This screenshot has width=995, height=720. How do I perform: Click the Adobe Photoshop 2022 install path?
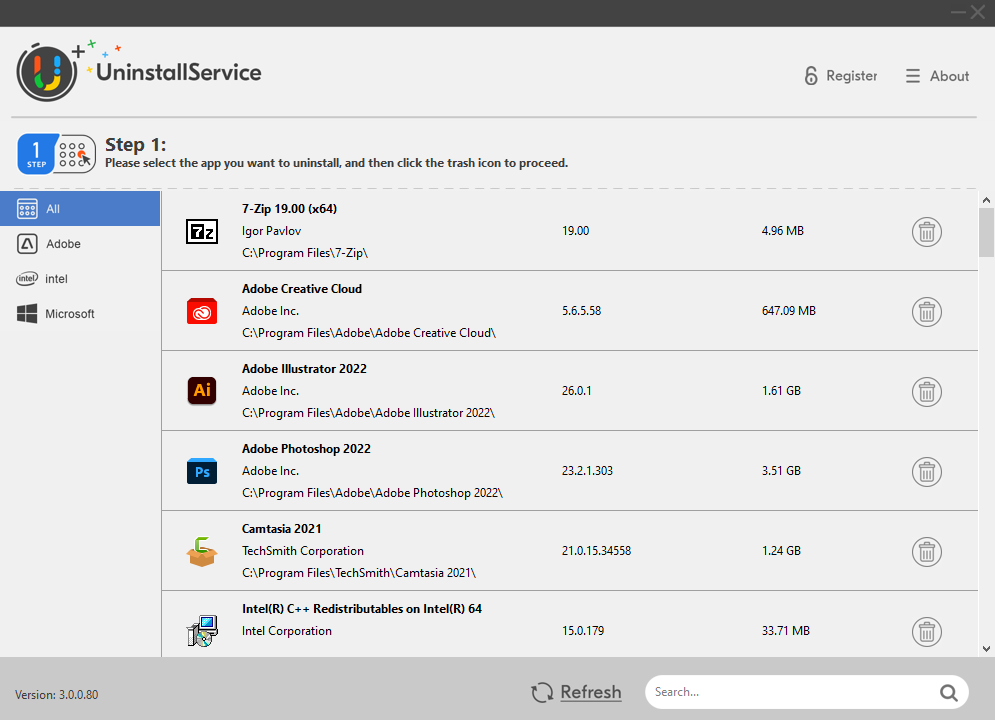coord(372,493)
